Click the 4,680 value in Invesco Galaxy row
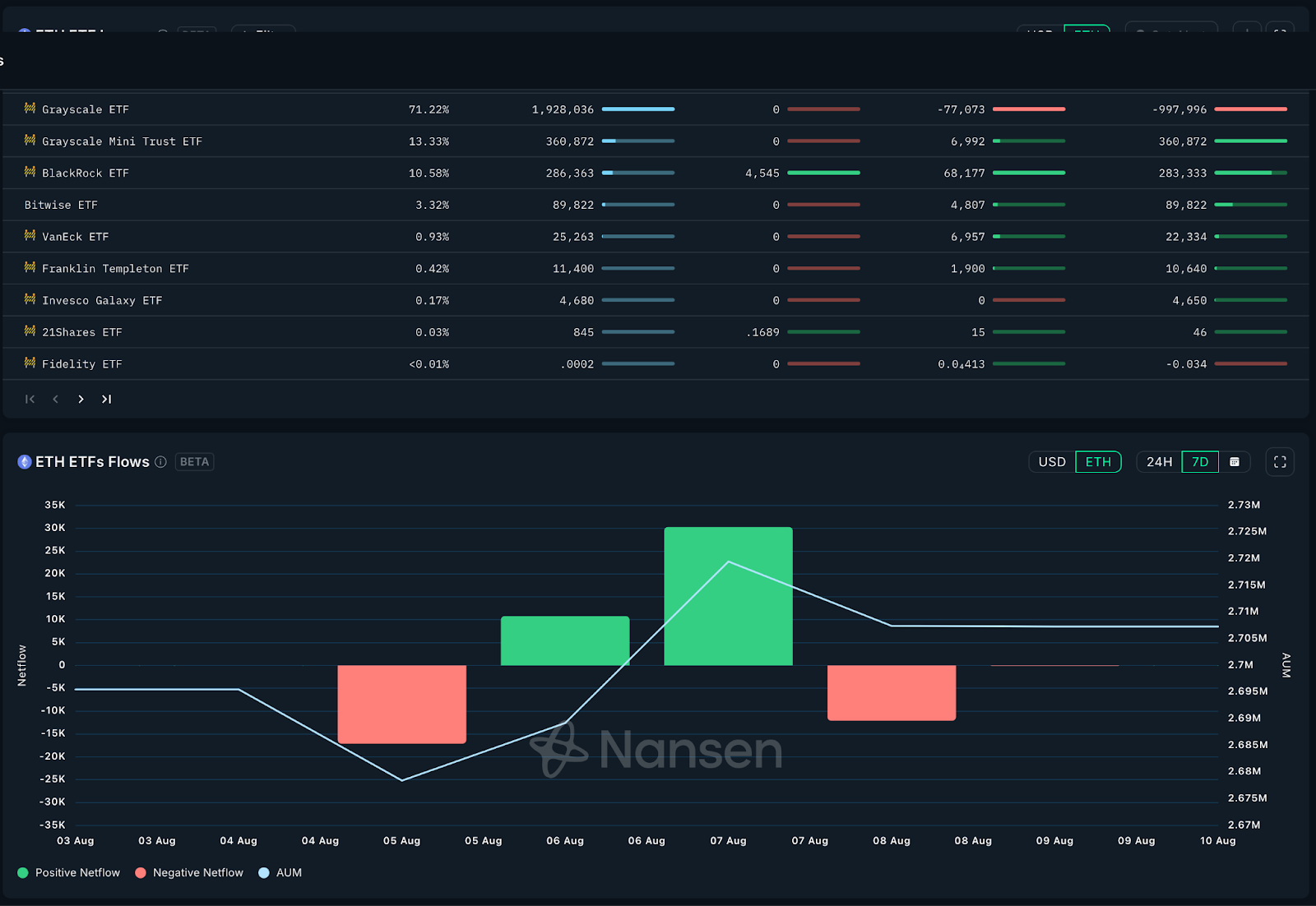The image size is (1316, 906). (577, 300)
